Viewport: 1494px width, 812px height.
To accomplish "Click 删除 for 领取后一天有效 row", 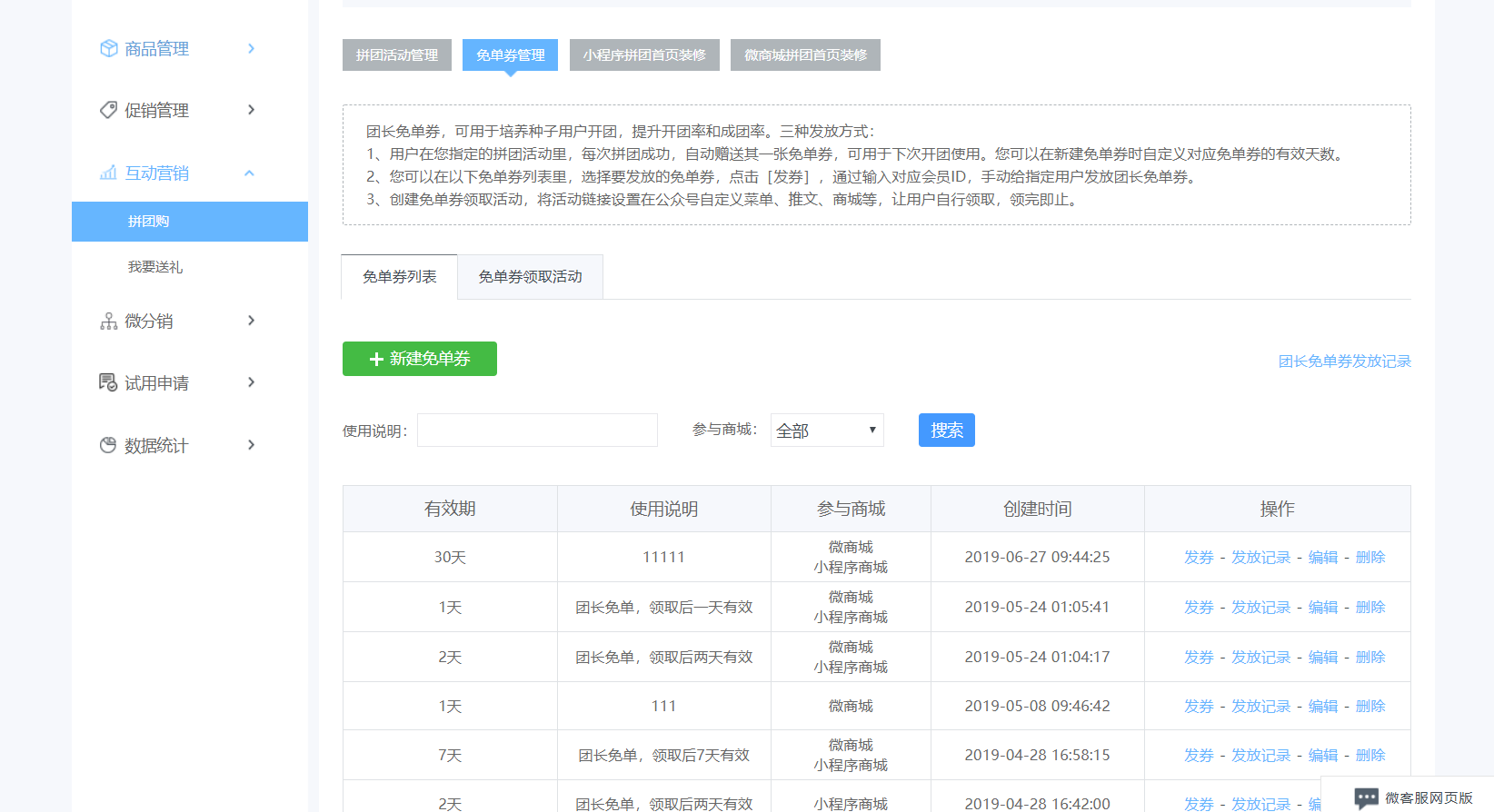I will pos(1370,608).
